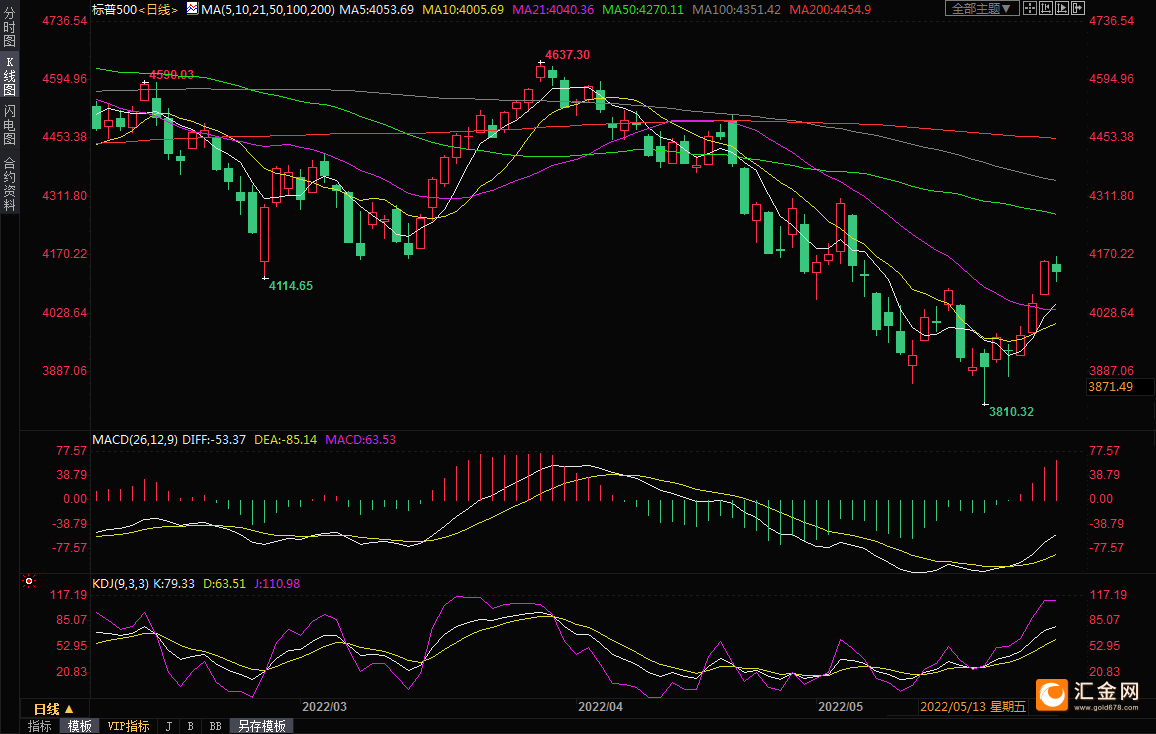Toggle the BB indicator button
Image resolution: width=1156 pixels, height=734 pixels.
click(215, 726)
